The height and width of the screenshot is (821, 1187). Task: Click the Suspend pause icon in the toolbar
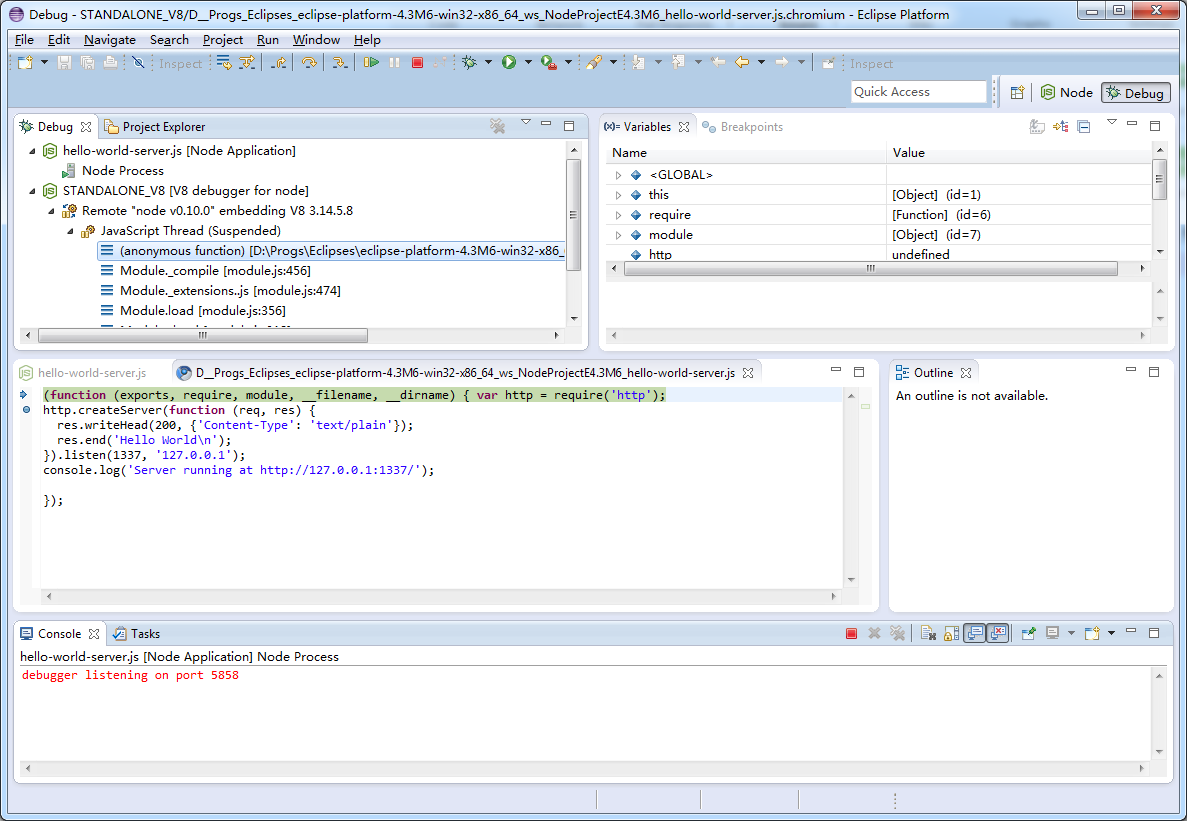point(395,62)
